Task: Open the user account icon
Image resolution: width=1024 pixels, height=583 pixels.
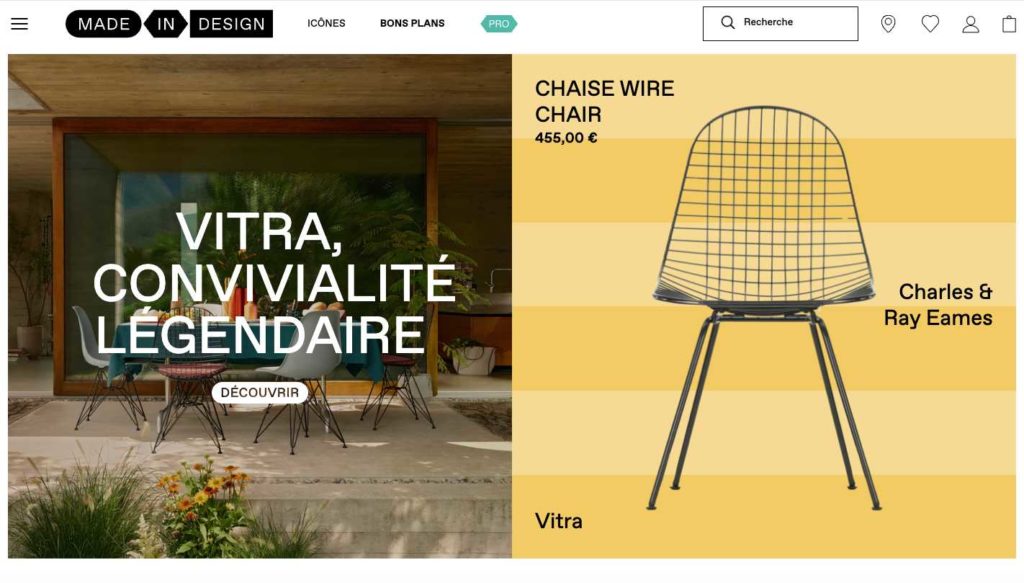Action: 970,24
